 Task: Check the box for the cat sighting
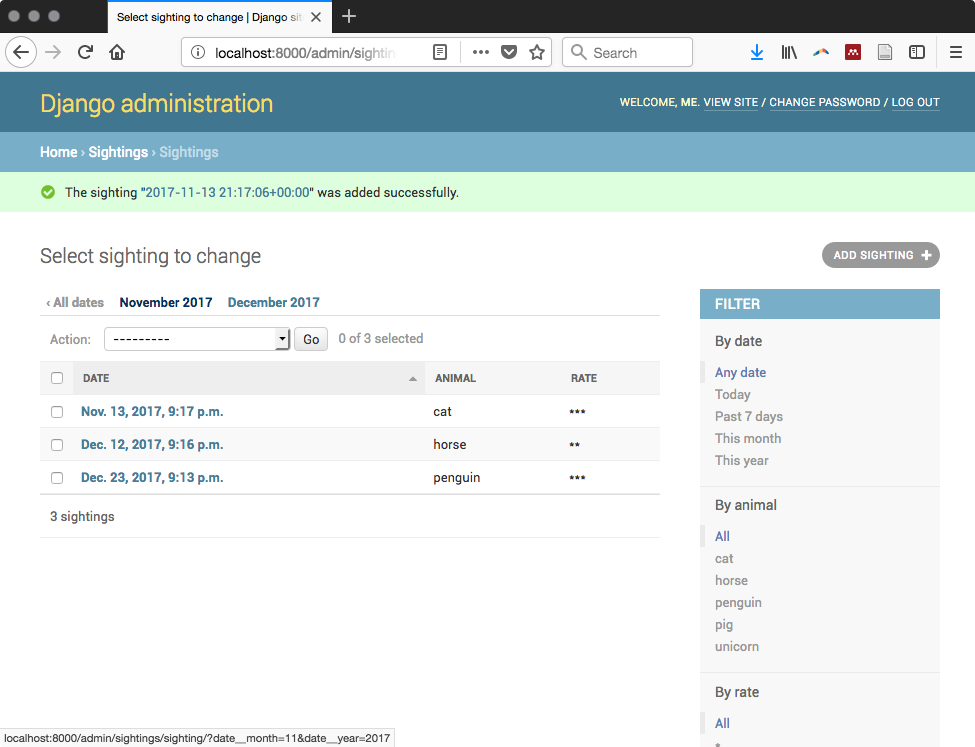pyautogui.click(x=57, y=412)
